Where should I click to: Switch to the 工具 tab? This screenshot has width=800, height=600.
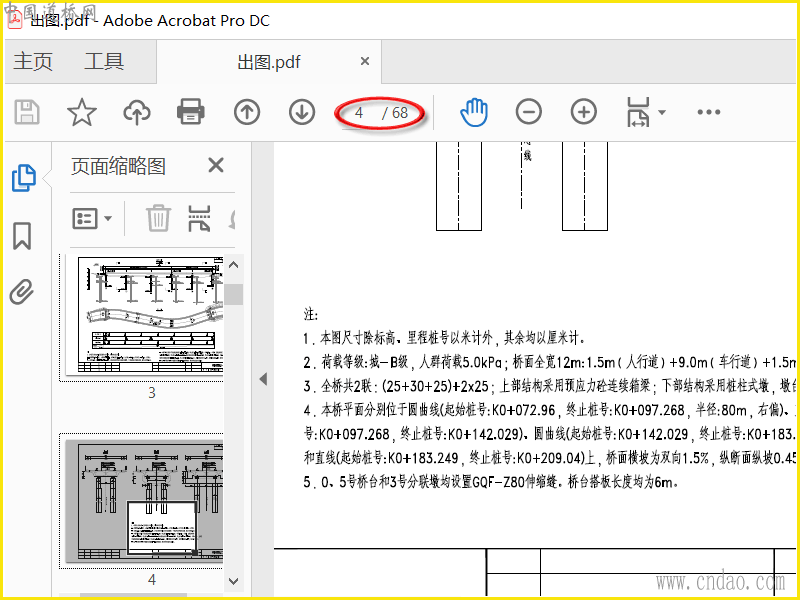pyautogui.click(x=104, y=62)
